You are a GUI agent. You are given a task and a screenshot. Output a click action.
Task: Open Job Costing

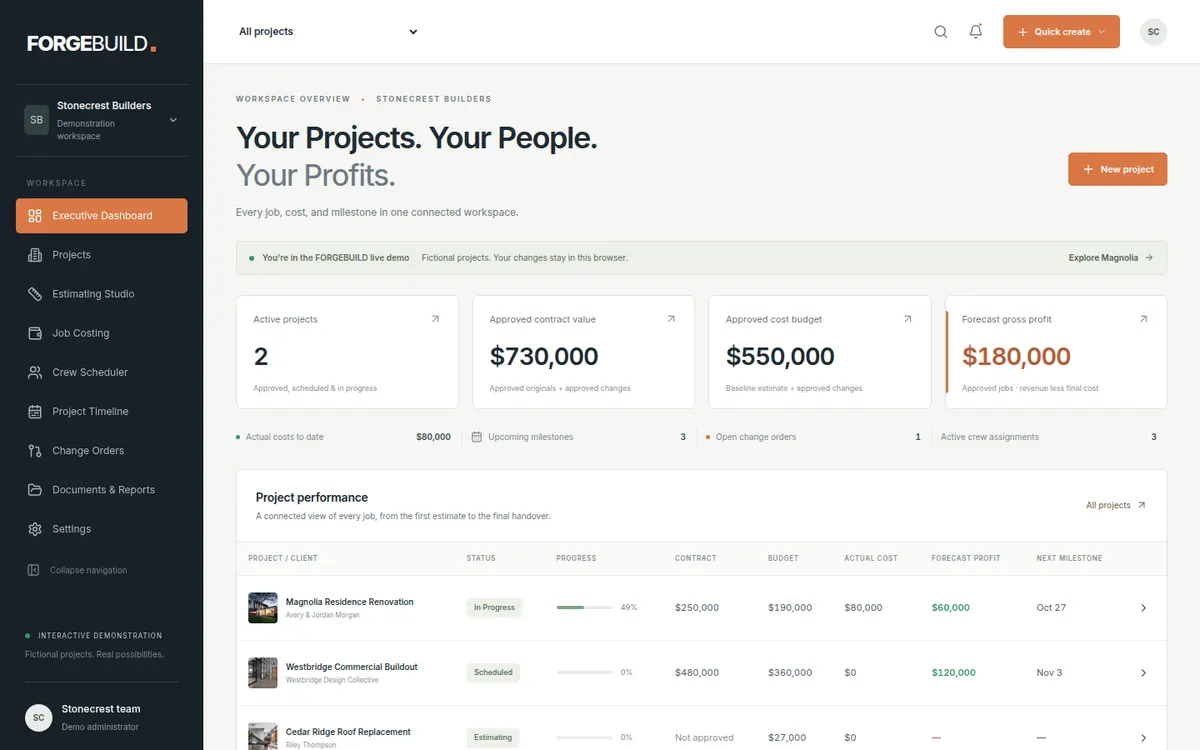tap(101, 333)
